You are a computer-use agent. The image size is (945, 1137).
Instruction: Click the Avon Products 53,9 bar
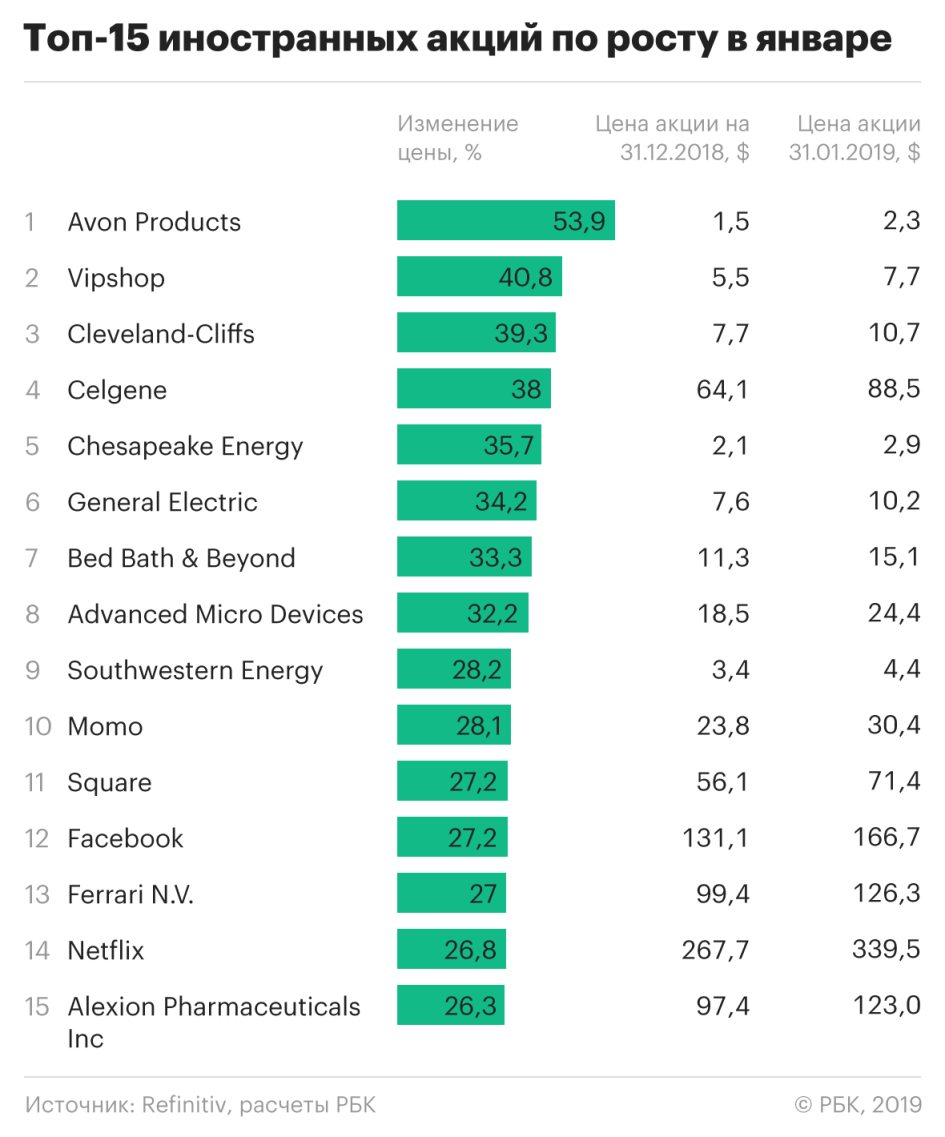click(x=505, y=220)
